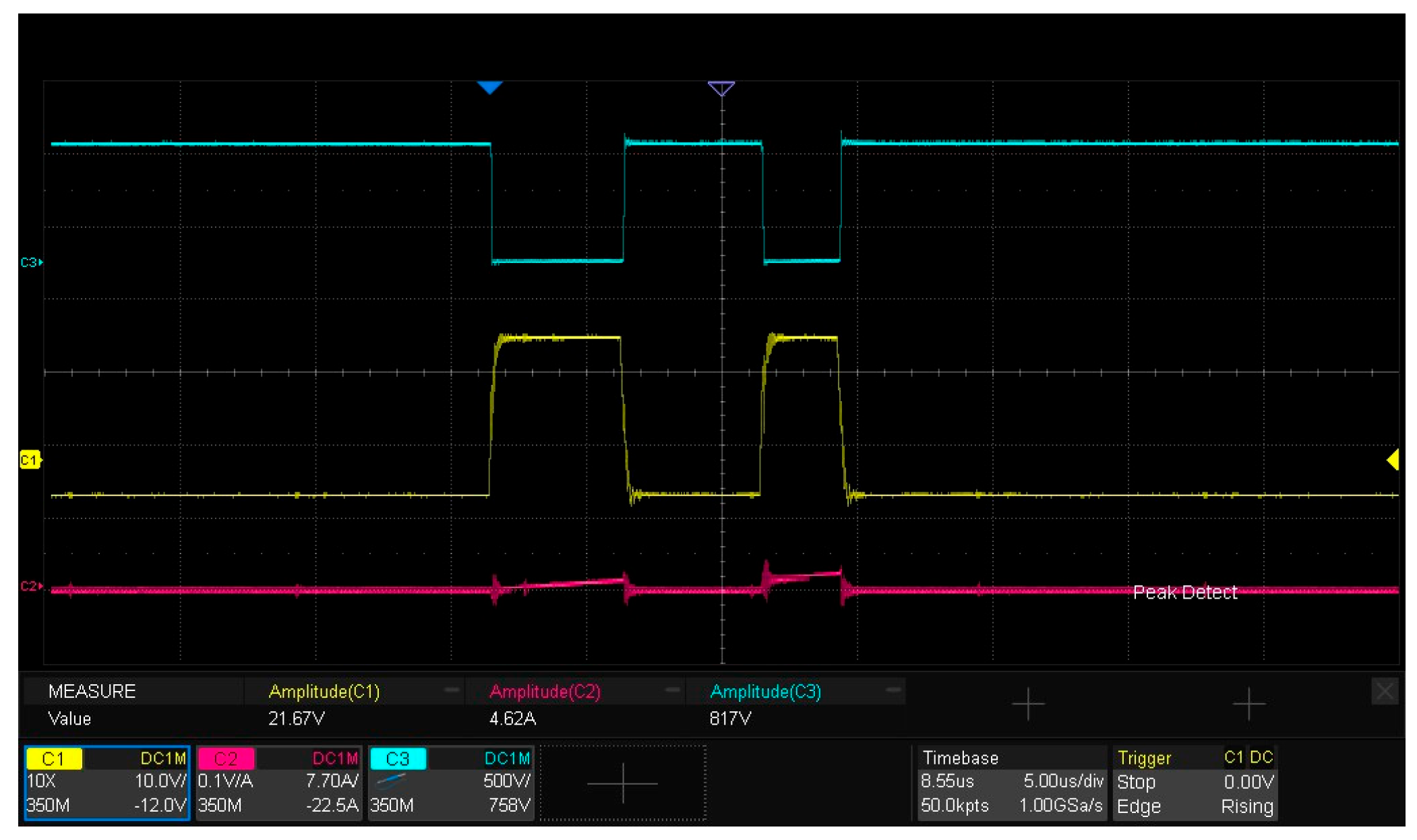Remove the Amplitude(C1) measurement with minus icon
The width and height of the screenshot is (1417, 840).
click(452, 690)
